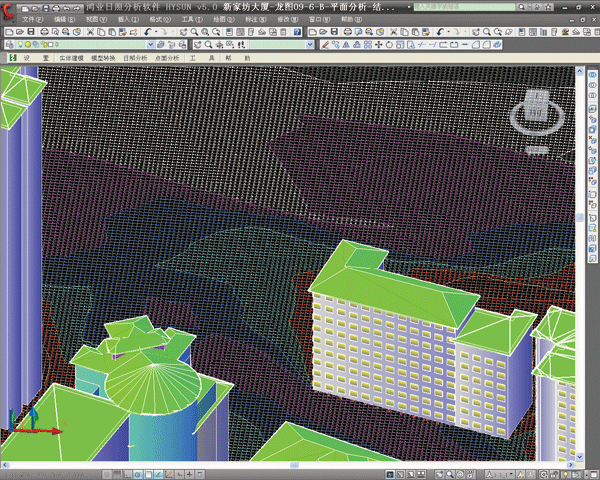This screenshot has width=600, height=480.
Task: Click the 实体建模 menu button
Action: click(x=73, y=59)
